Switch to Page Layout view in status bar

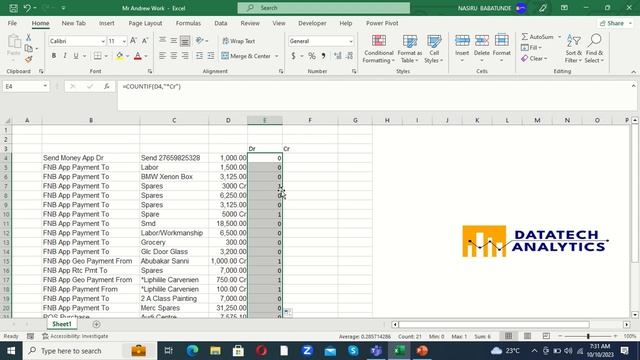pyautogui.click(x=527, y=336)
